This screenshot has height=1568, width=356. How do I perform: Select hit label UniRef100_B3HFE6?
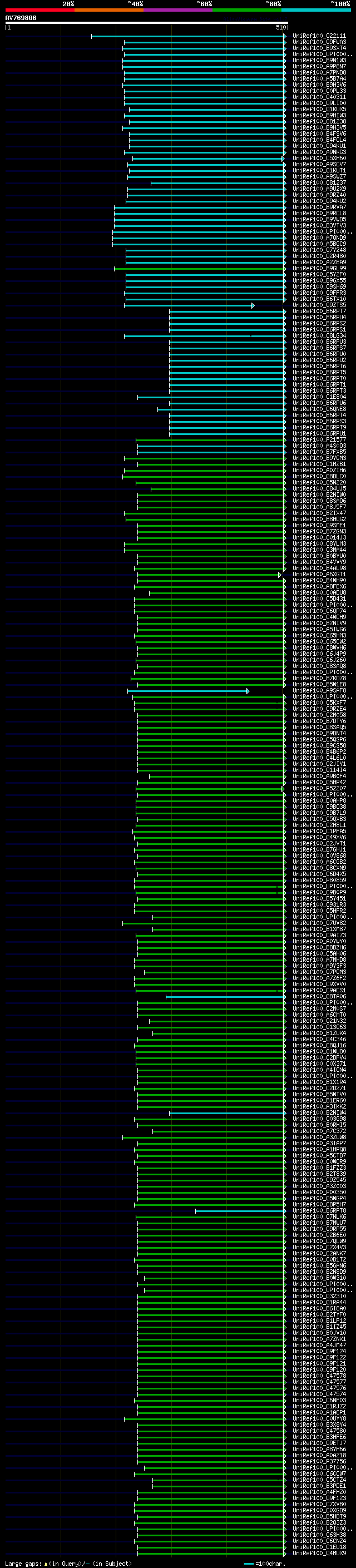point(319,1437)
